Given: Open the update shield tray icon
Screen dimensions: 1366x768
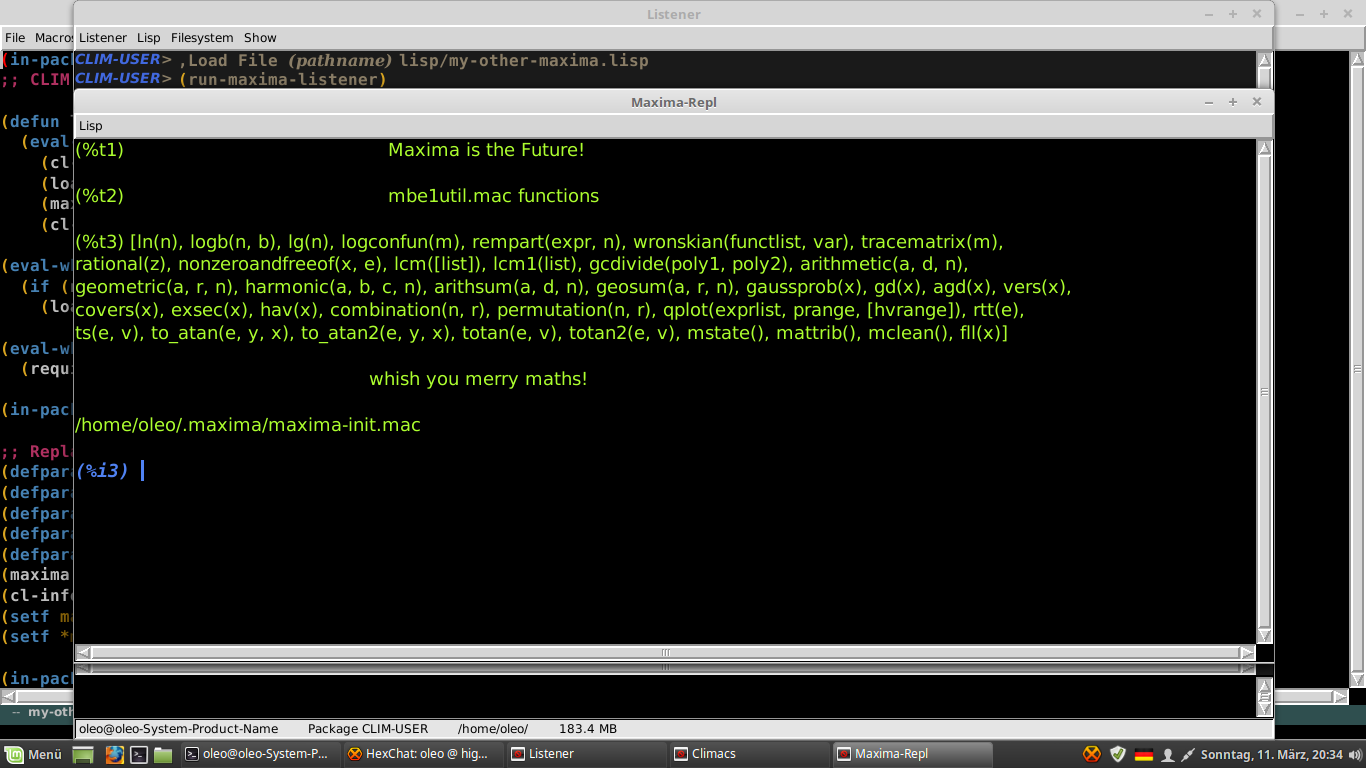Looking at the screenshot, I should 1118,754.
